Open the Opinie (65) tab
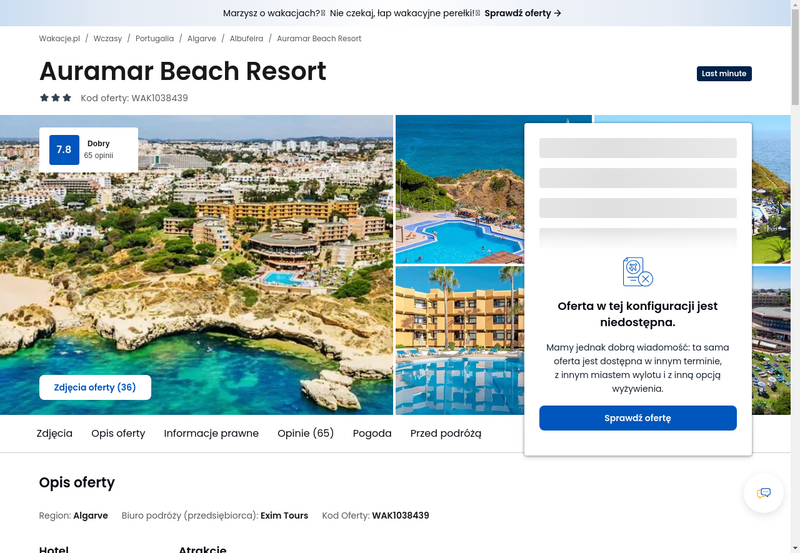The image size is (800, 553). click(306, 433)
